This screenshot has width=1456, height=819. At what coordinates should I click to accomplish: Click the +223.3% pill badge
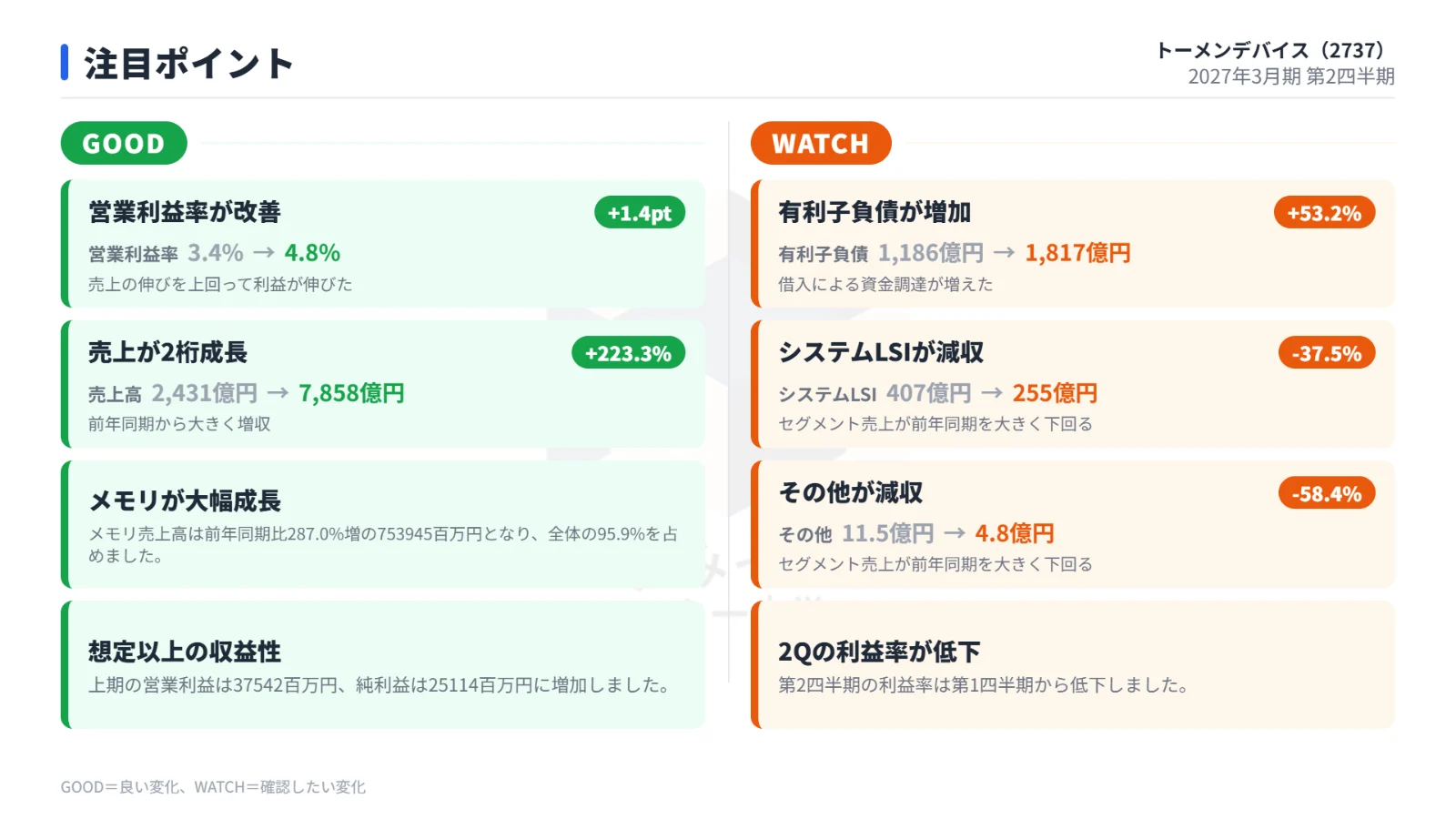click(628, 353)
